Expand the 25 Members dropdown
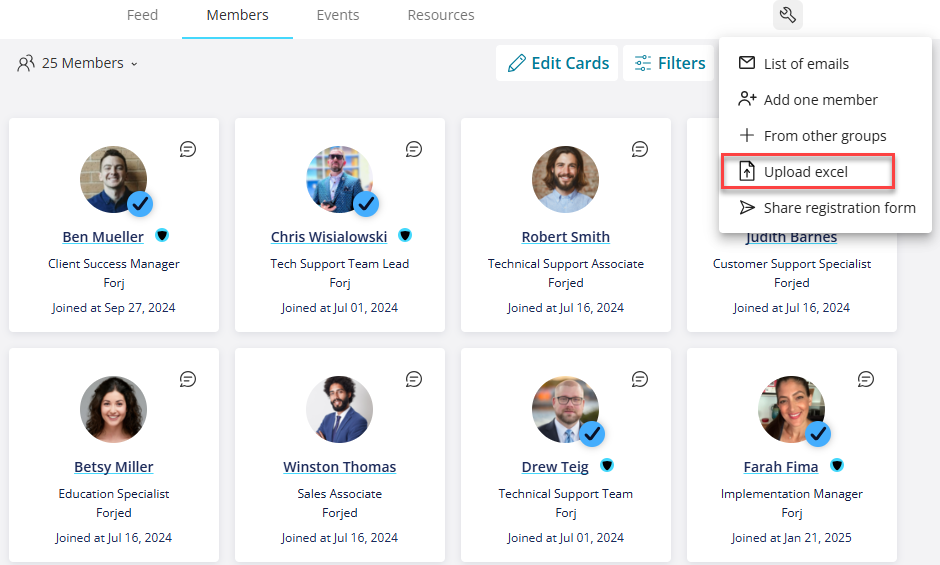This screenshot has height=565, width=940. [78, 63]
